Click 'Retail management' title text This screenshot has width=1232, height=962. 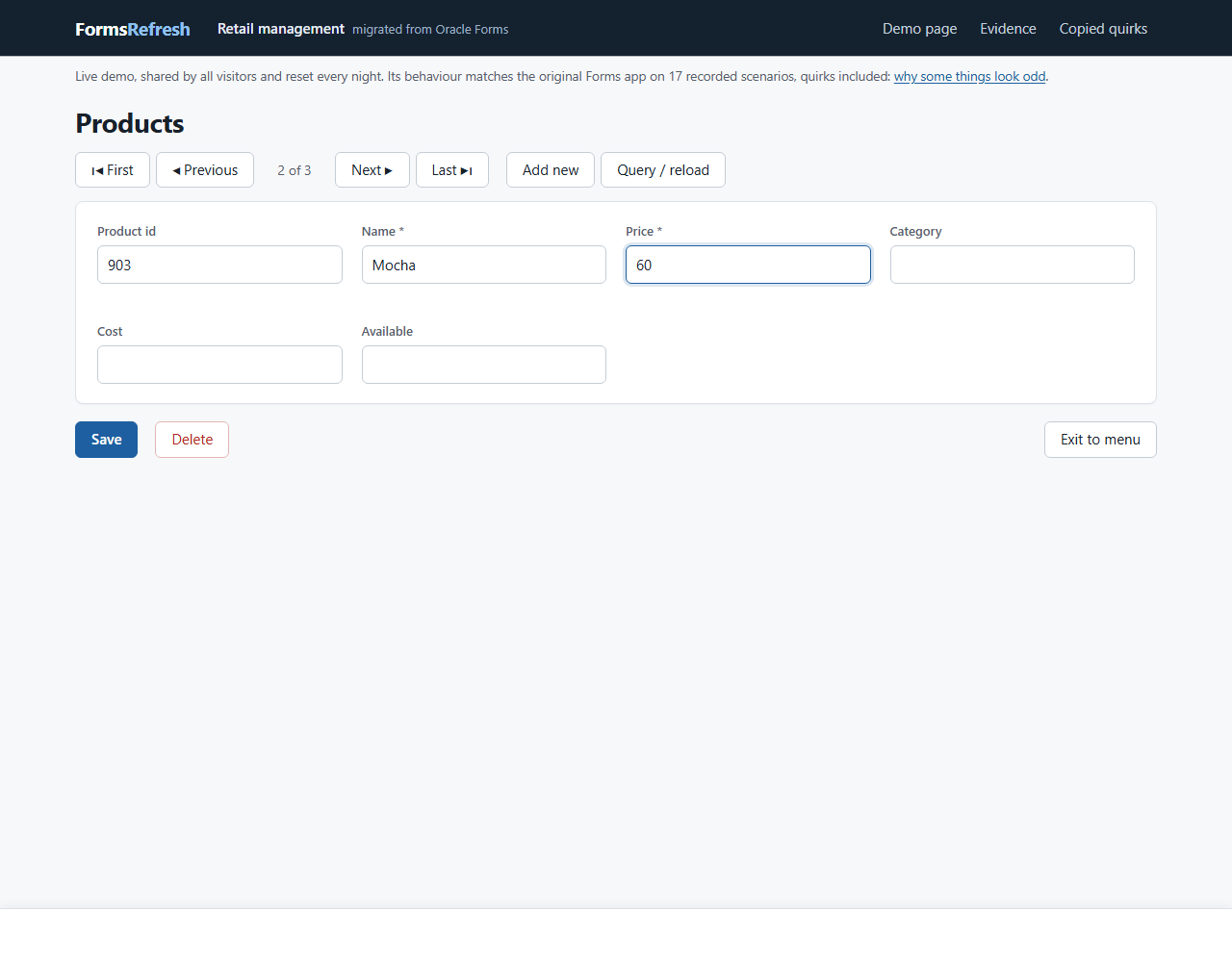(x=281, y=29)
